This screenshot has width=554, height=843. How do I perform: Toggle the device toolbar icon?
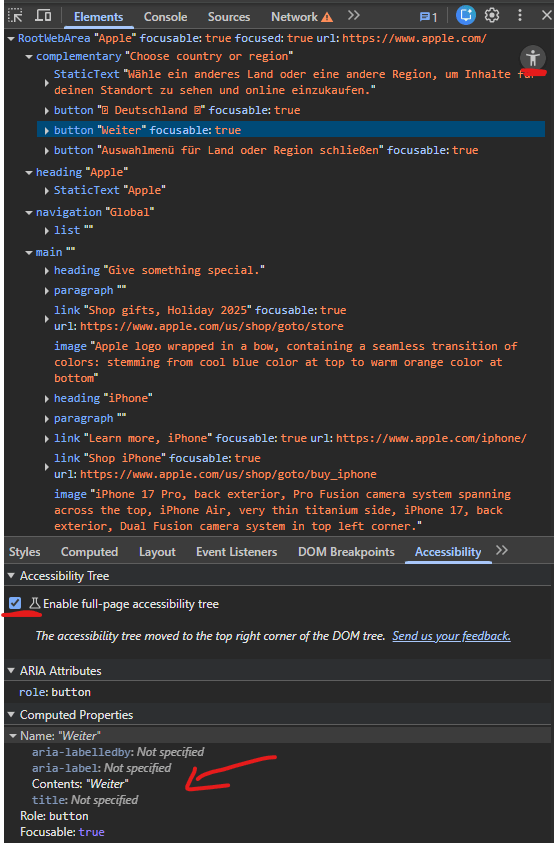point(43,16)
